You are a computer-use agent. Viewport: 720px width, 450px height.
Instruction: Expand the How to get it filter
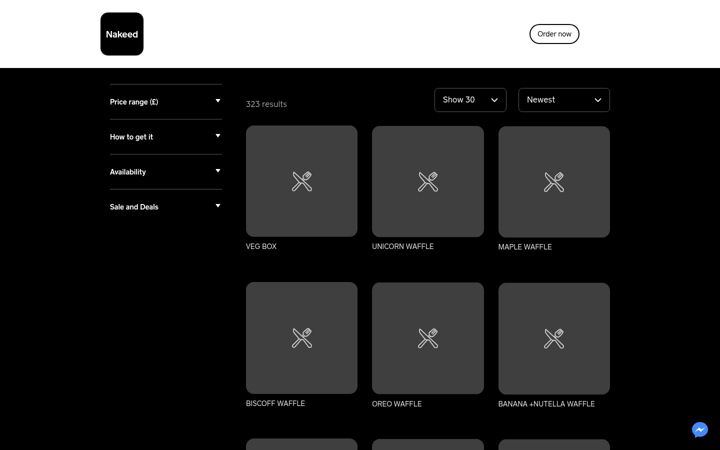(x=166, y=137)
